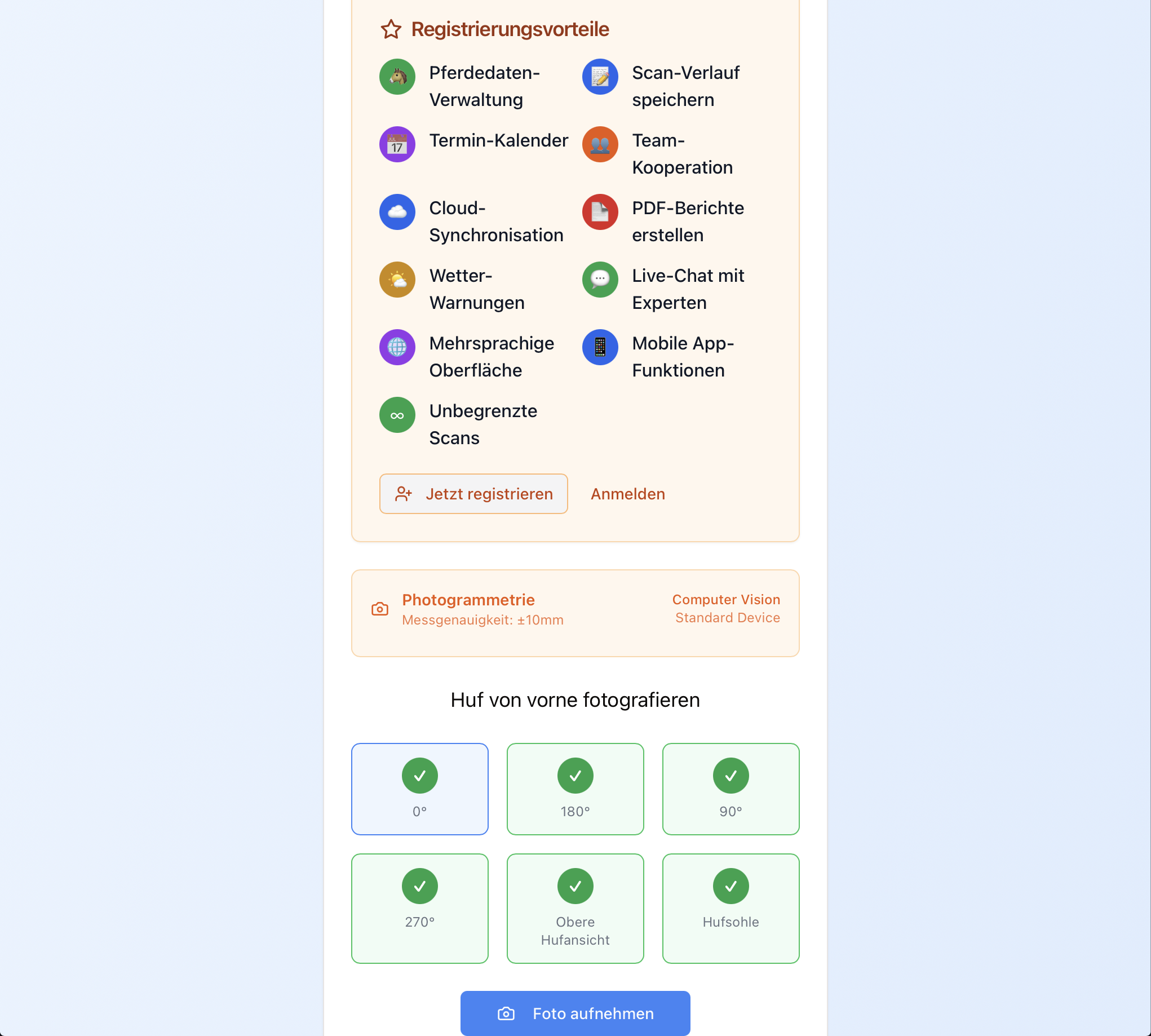Image resolution: width=1151 pixels, height=1036 pixels.
Task: Open the Anmelden login link
Action: coord(627,494)
